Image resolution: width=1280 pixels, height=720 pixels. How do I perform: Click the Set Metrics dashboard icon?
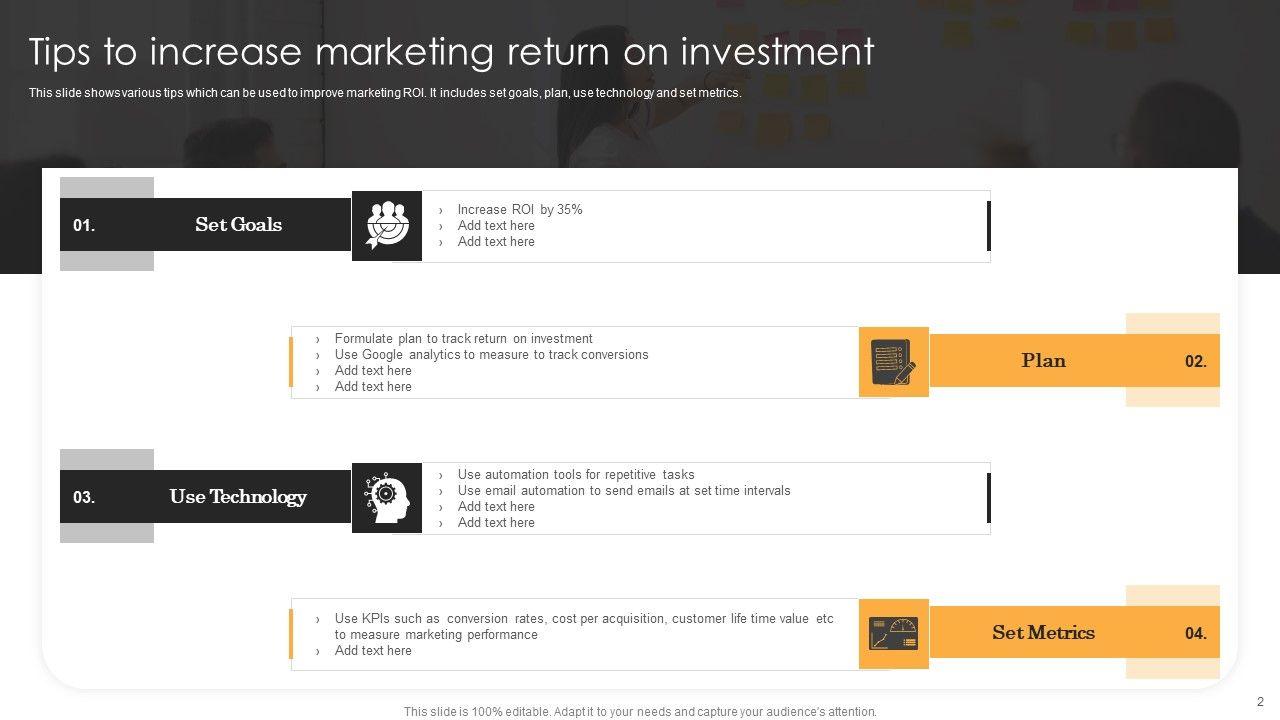click(893, 634)
